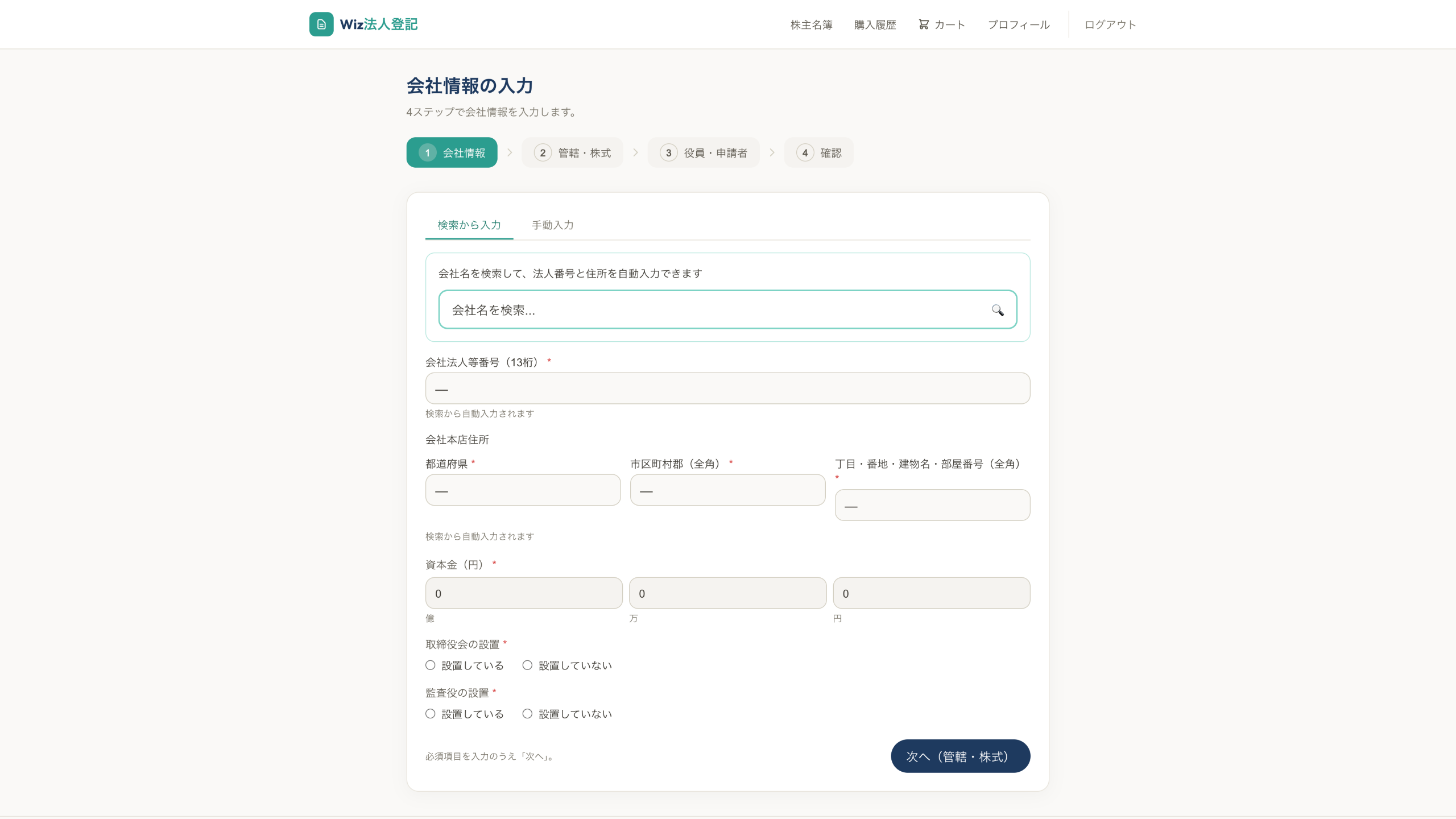The height and width of the screenshot is (819, 1456).
Task: Click ログアウト link
Action: coord(1110,25)
